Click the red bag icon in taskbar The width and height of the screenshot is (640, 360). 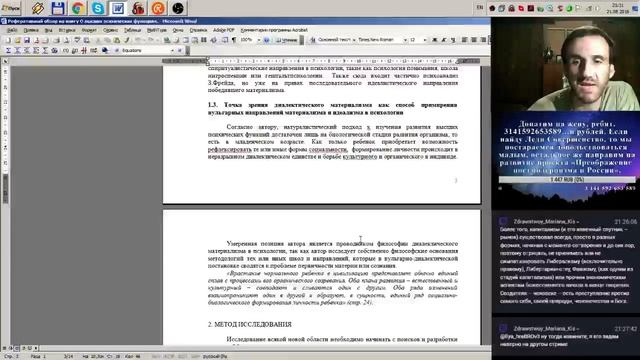click(138, 8)
